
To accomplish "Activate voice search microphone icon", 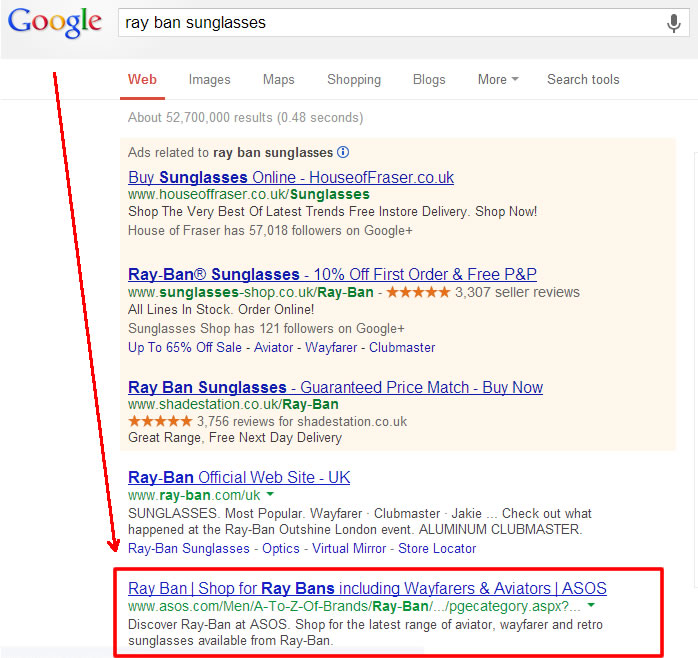I will pyautogui.click(x=674, y=23).
